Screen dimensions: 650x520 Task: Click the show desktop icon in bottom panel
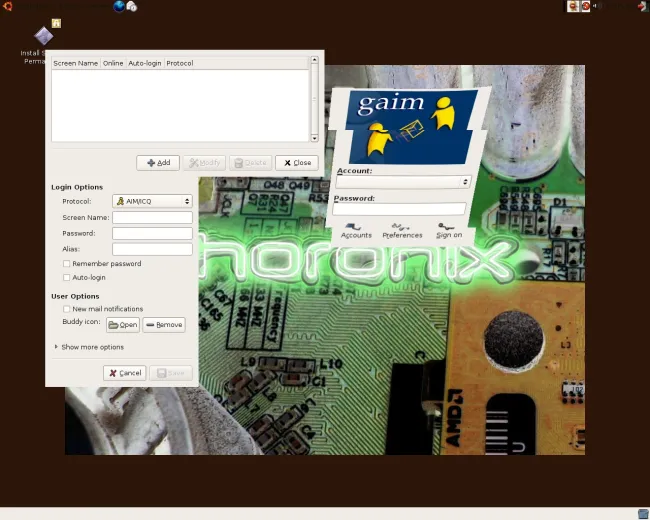[643, 514]
